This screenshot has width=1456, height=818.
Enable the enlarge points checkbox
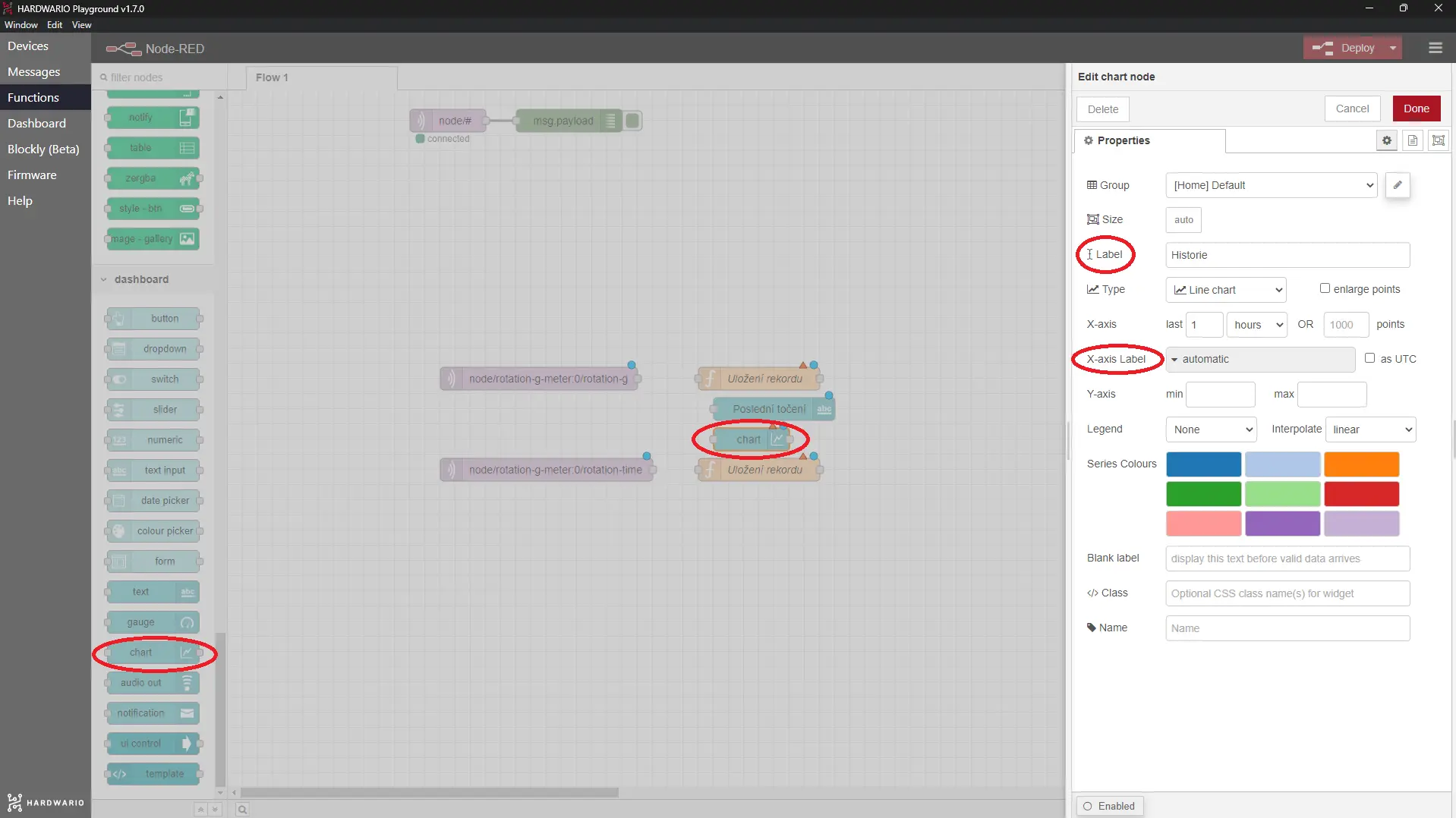1325,288
